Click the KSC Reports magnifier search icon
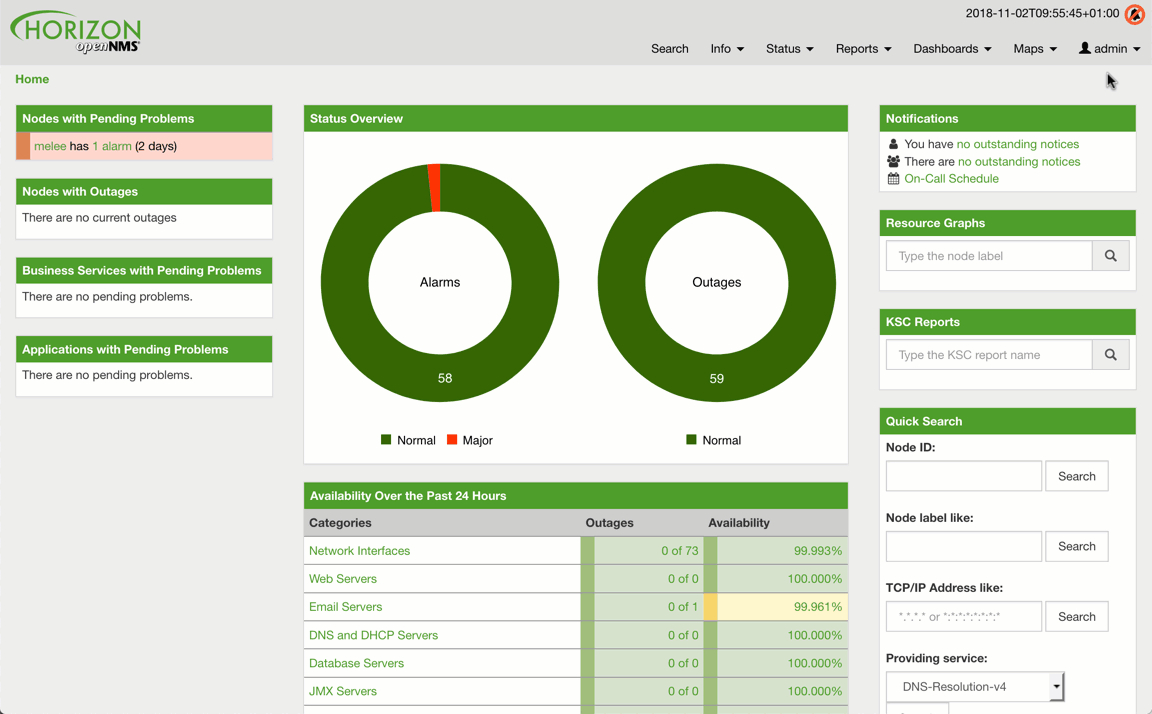Image resolution: width=1152 pixels, height=714 pixels. point(1110,355)
